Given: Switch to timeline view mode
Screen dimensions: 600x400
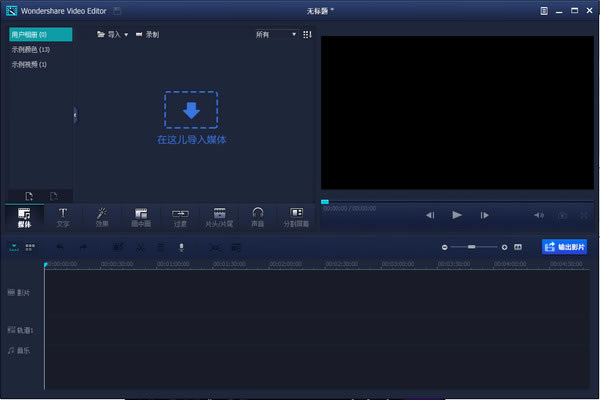Looking at the screenshot, I should pos(14,247).
